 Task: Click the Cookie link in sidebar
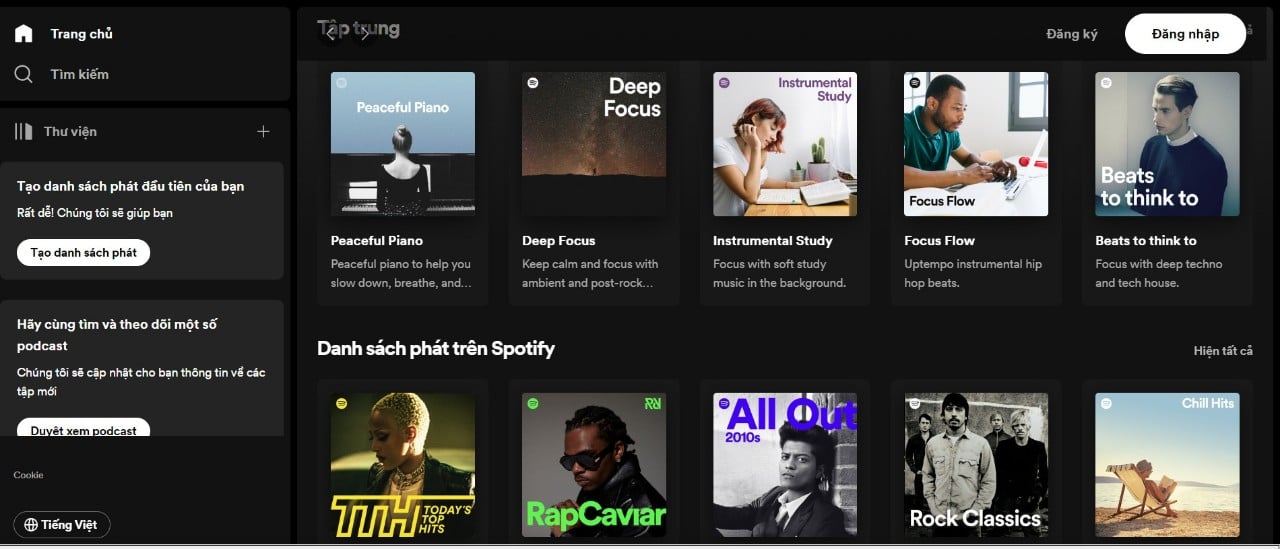click(x=28, y=475)
